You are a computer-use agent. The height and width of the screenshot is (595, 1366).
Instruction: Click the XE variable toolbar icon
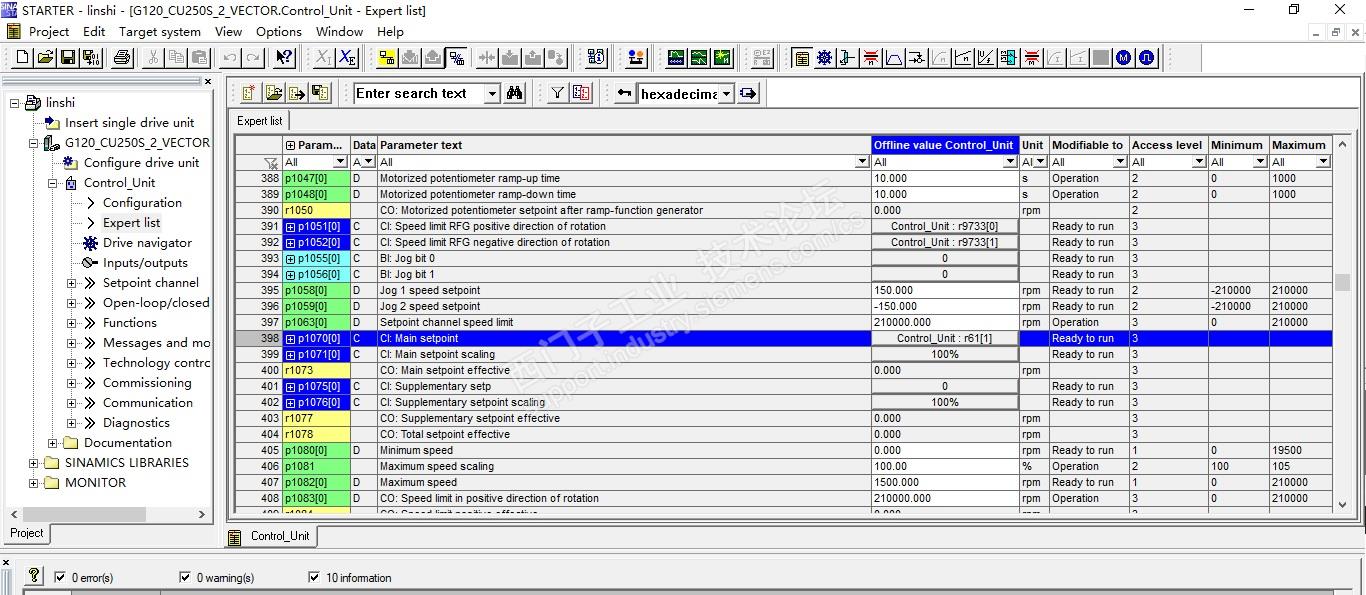point(346,58)
